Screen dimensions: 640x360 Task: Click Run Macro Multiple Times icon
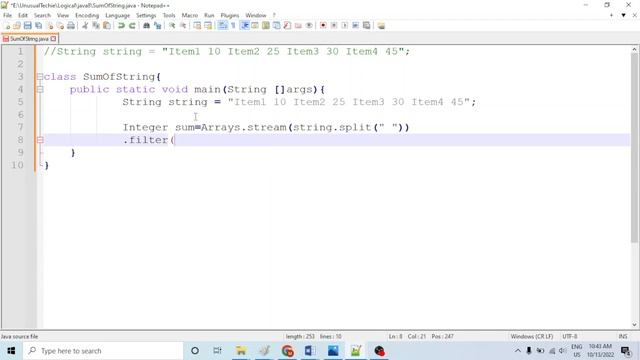pos(356,26)
